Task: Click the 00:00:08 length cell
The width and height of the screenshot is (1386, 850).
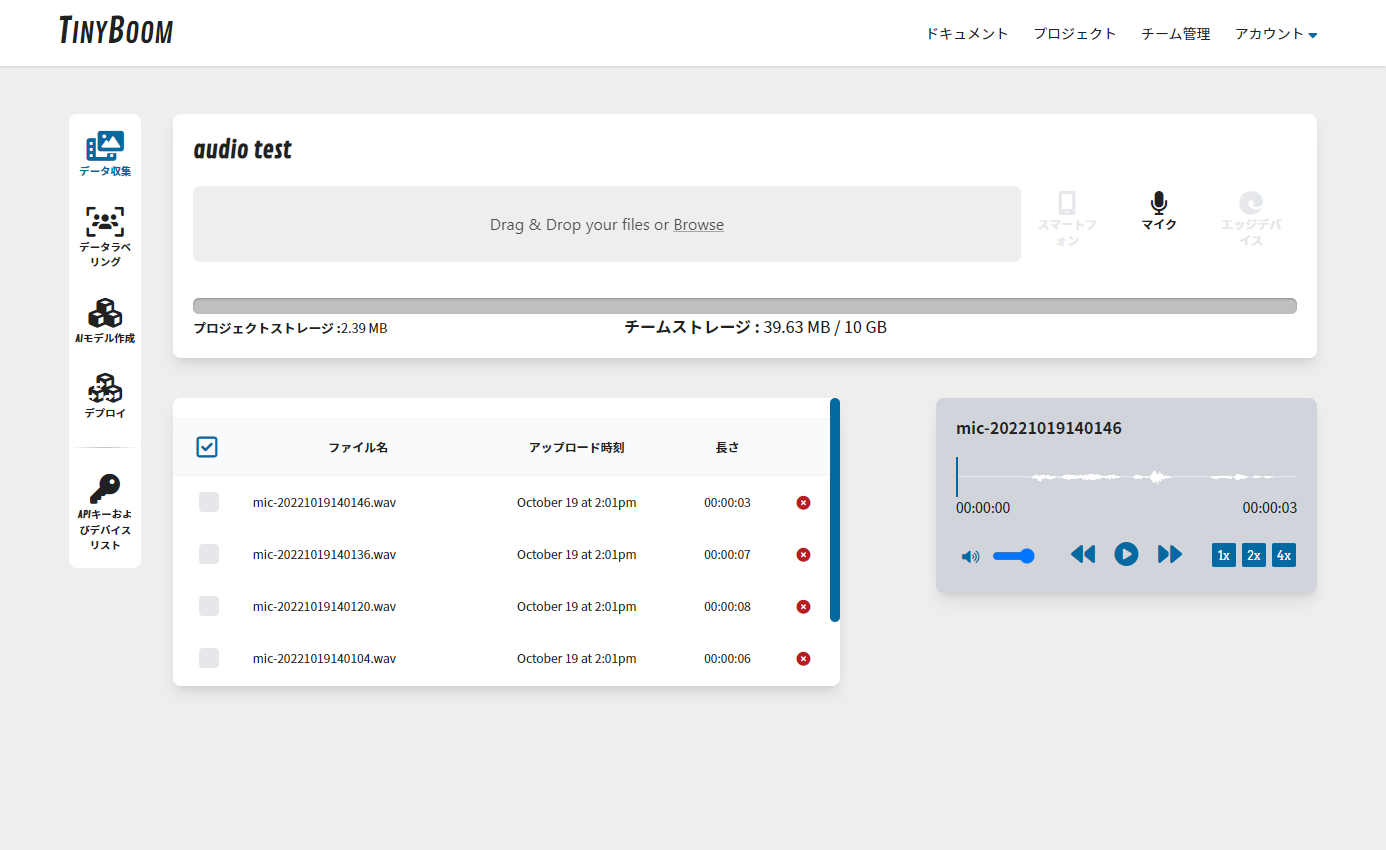Action: coord(727,606)
